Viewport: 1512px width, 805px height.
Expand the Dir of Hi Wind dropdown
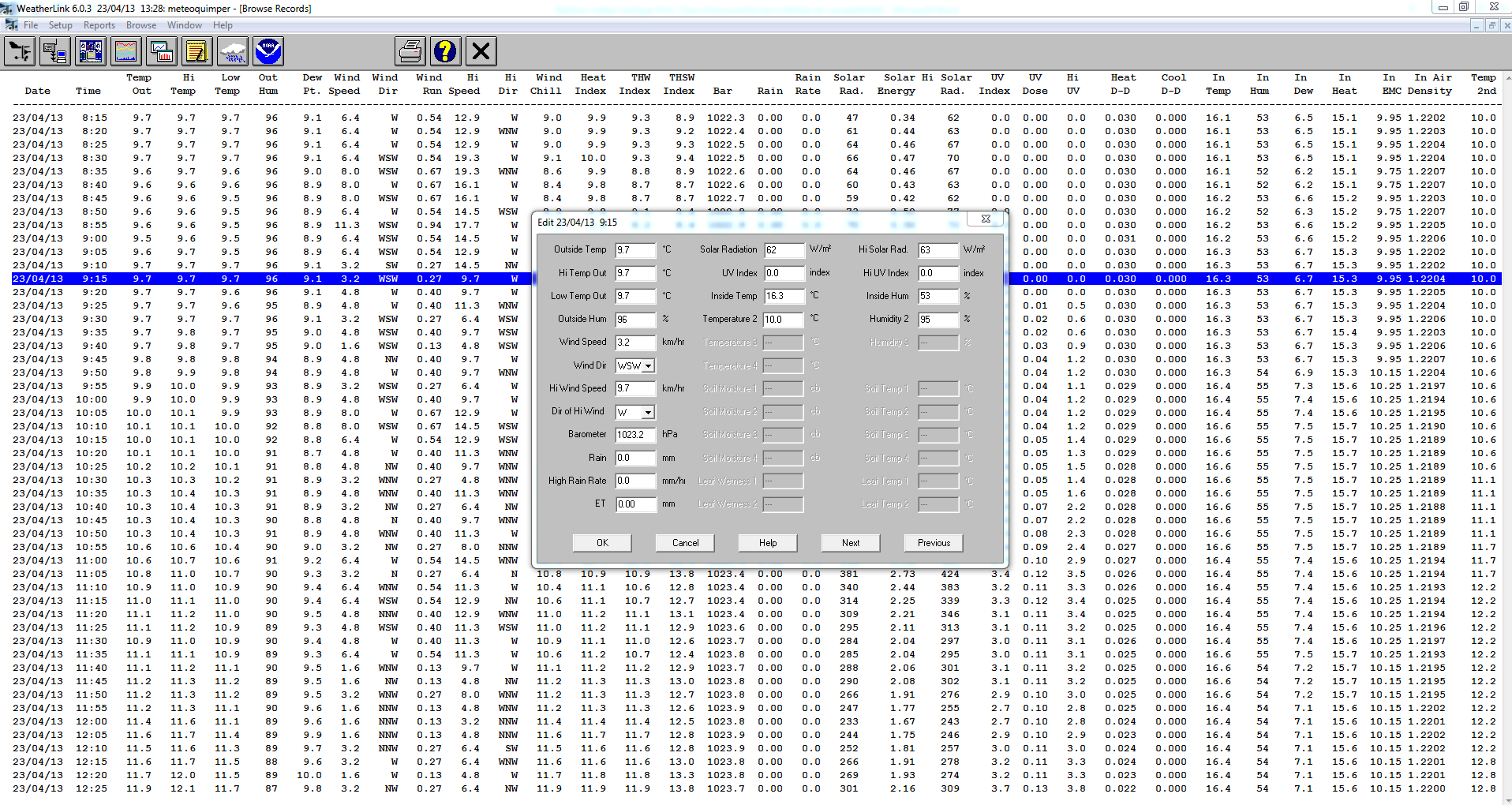coord(648,413)
